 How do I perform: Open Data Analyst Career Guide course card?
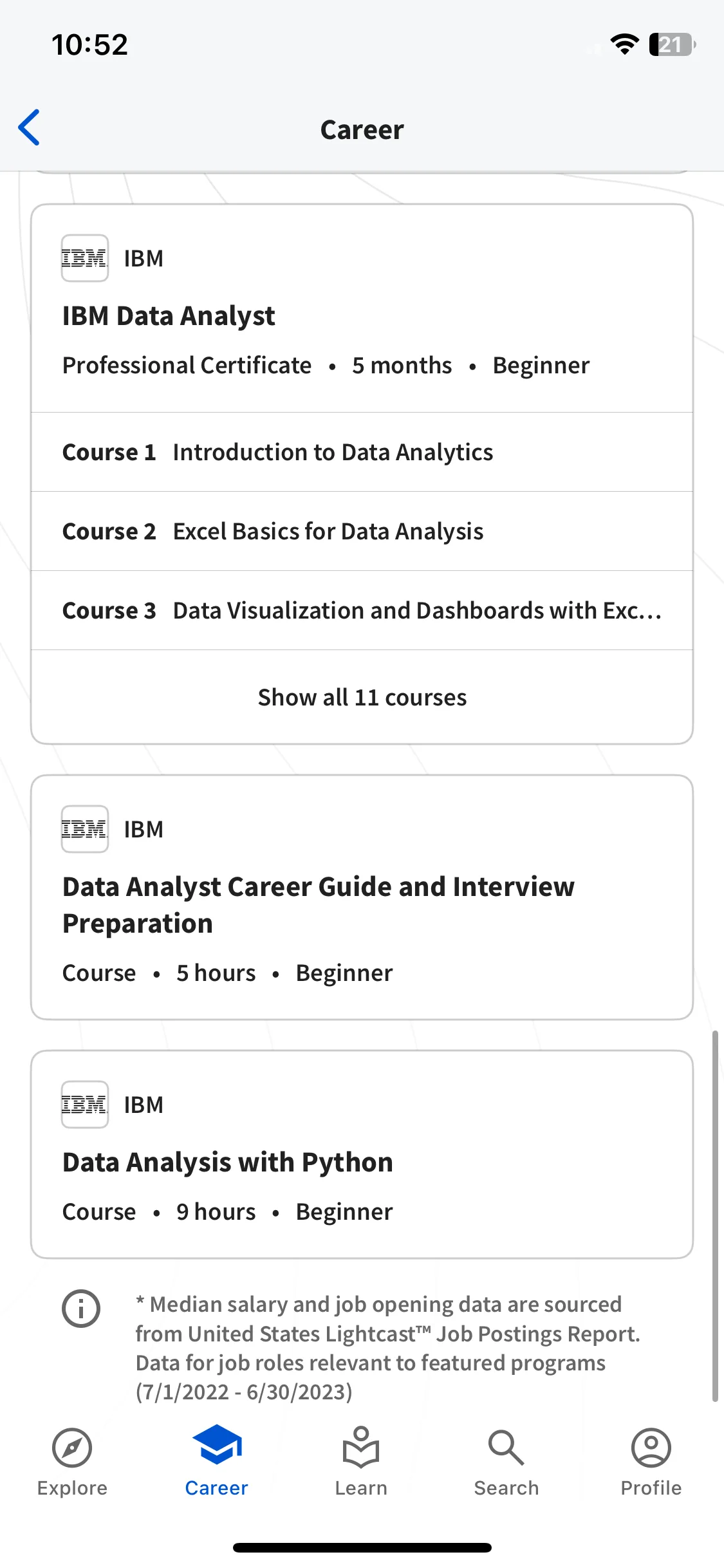pyautogui.click(x=362, y=897)
